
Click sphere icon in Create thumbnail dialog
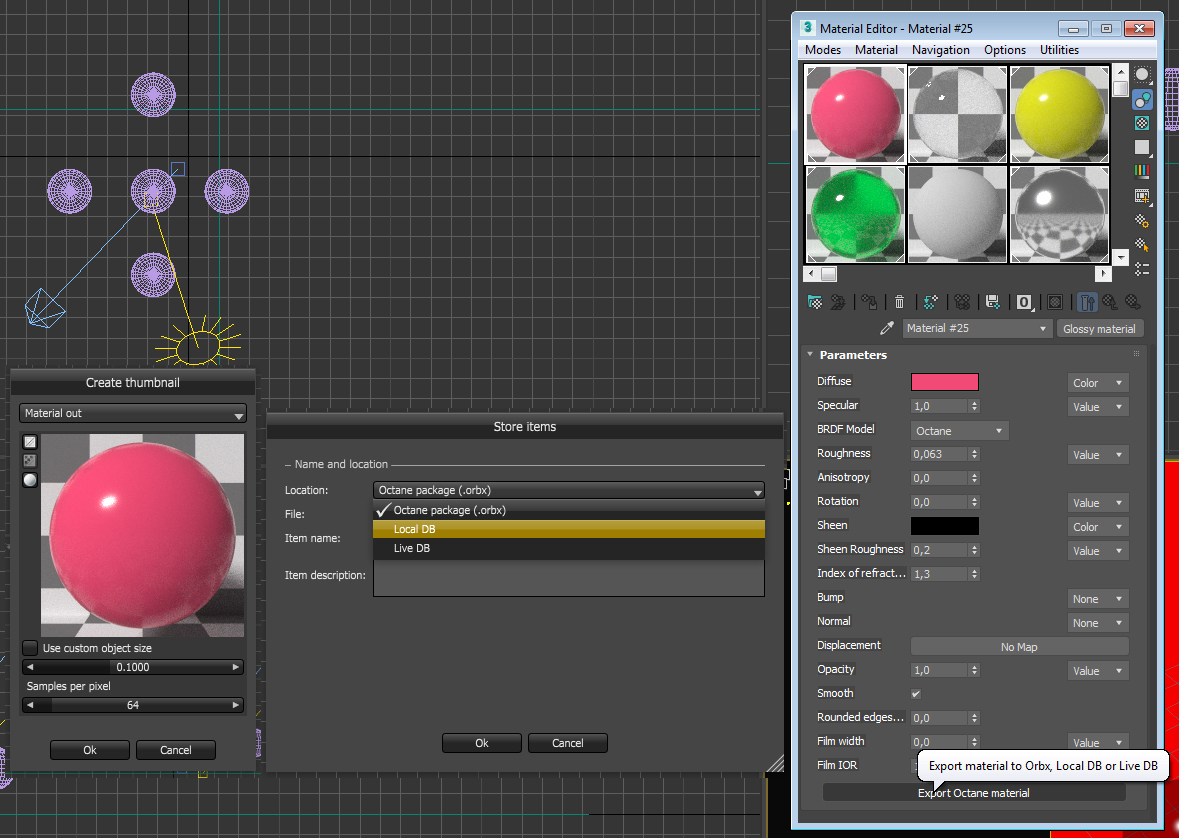click(x=30, y=479)
